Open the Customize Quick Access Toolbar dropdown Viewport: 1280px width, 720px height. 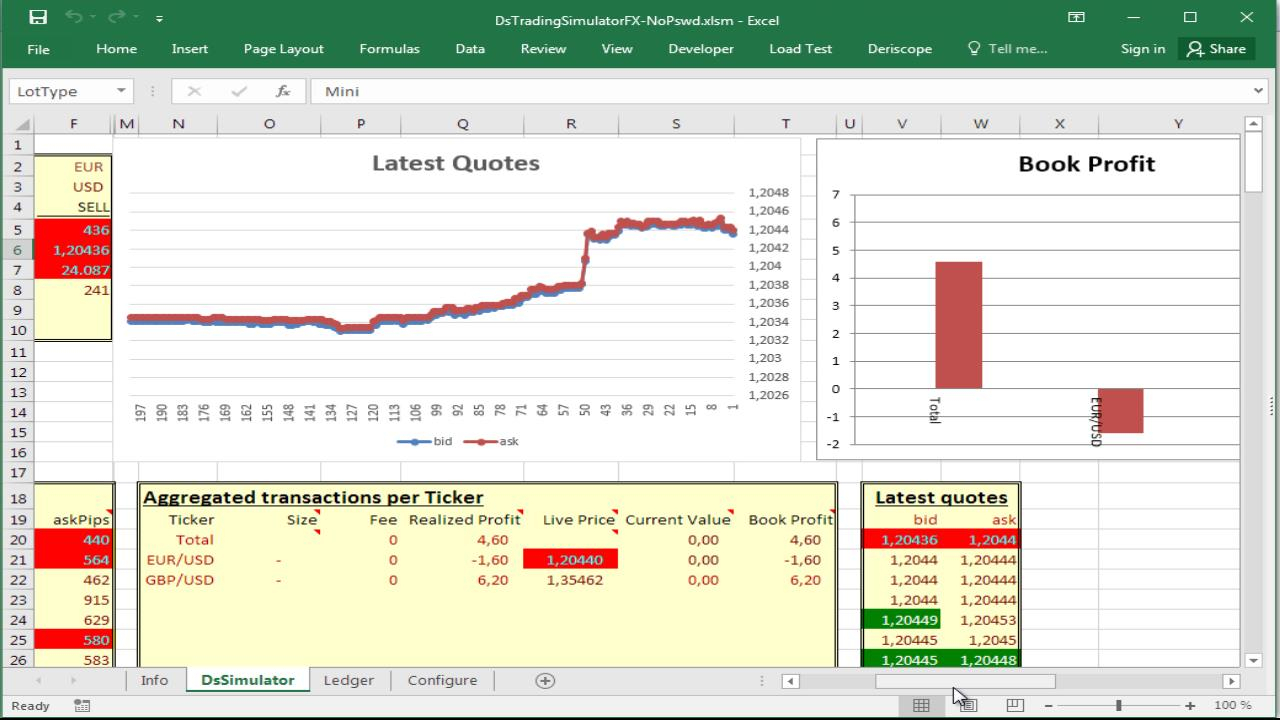click(159, 18)
